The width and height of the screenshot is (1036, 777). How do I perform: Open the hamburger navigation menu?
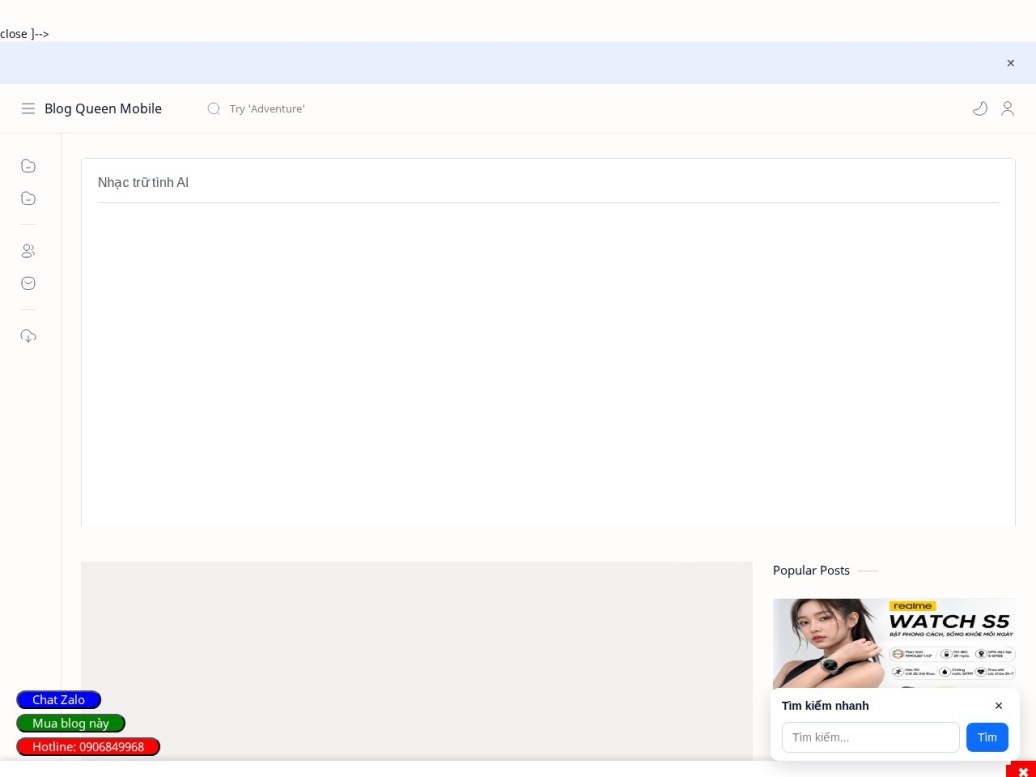tap(28, 108)
